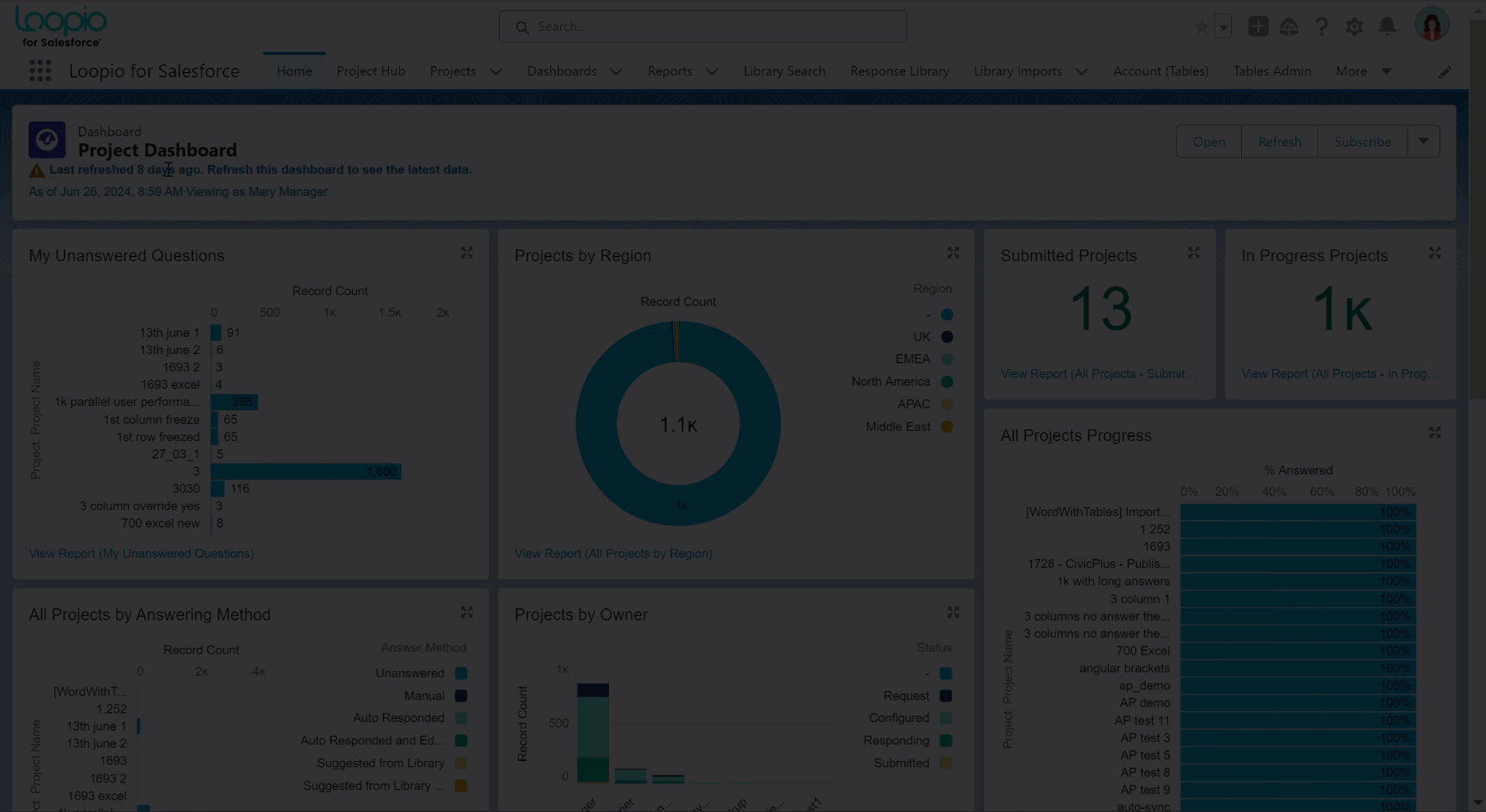Image resolution: width=1486 pixels, height=812 pixels.
Task: Expand the All Projects by Answering Method chart
Action: (x=466, y=613)
